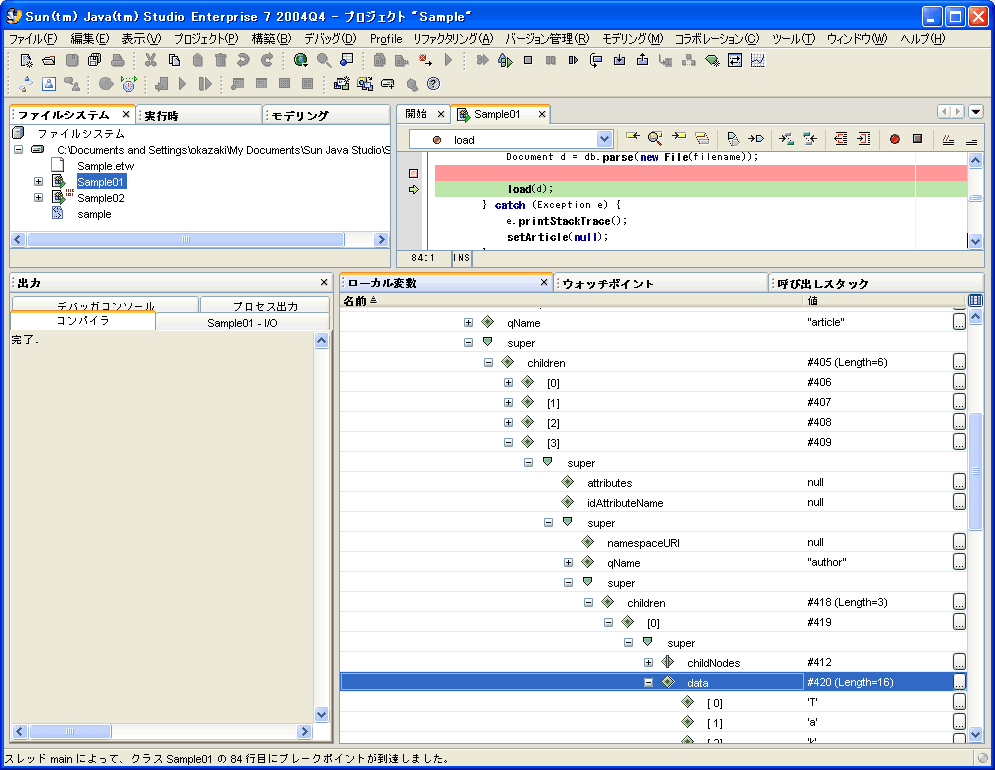Expand the childNodes #412 variable
The image size is (995, 770).
(x=648, y=662)
